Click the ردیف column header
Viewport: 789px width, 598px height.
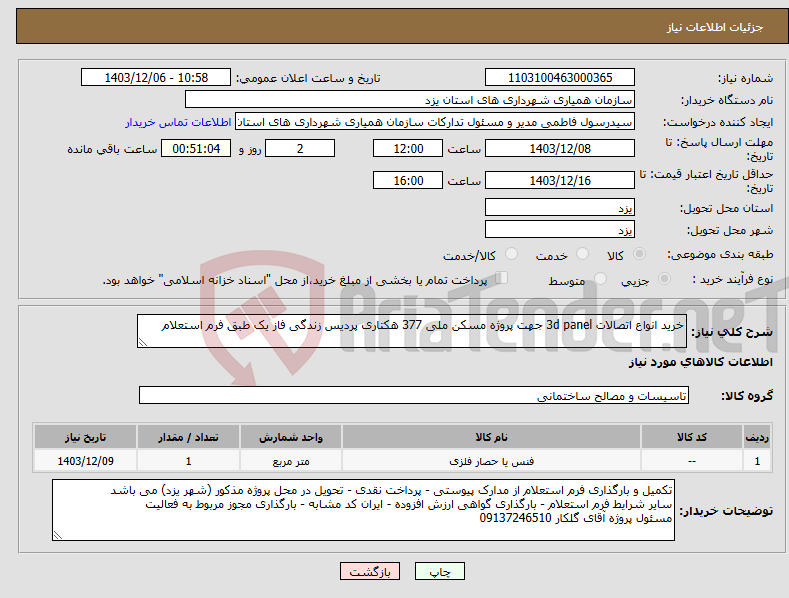(757, 437)
